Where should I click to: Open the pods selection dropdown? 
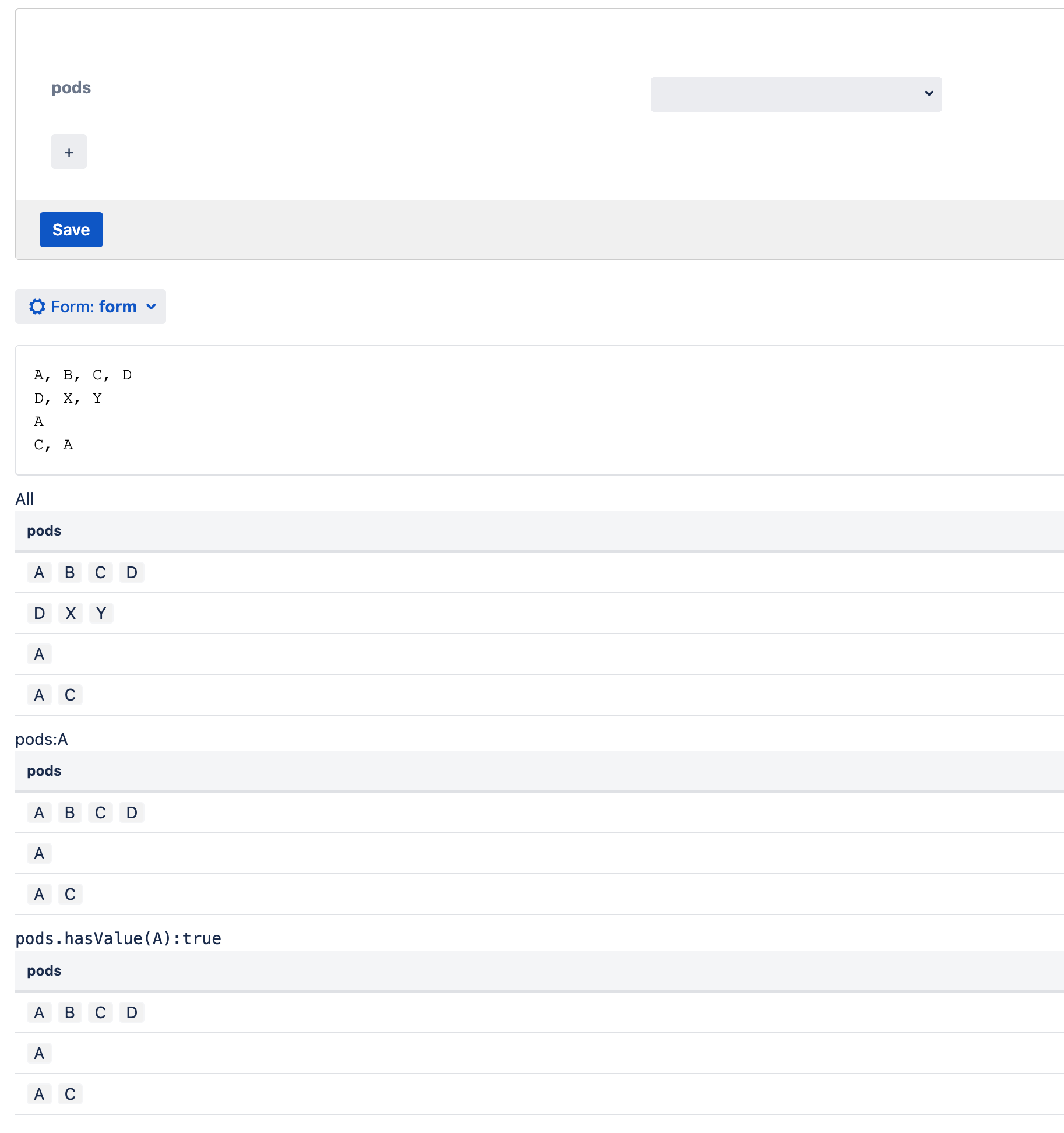pos(795,94)
